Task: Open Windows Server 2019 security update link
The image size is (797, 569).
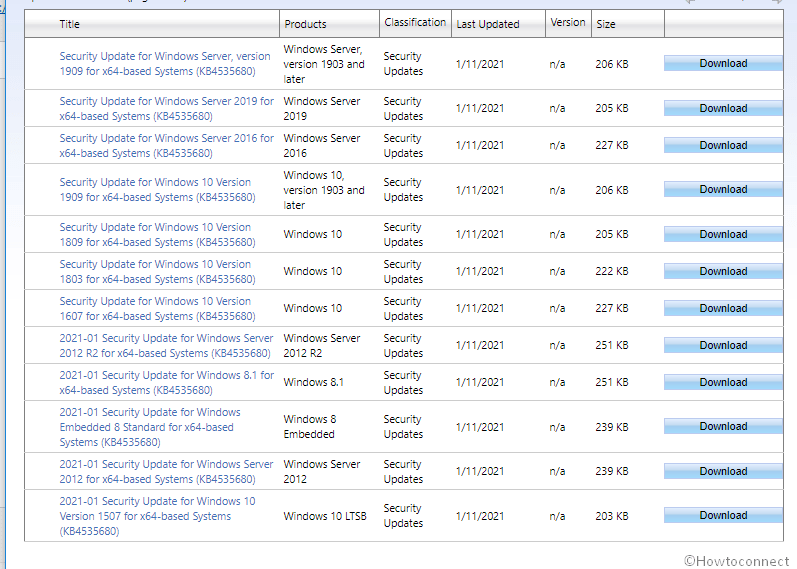Action: click(166, 108)
